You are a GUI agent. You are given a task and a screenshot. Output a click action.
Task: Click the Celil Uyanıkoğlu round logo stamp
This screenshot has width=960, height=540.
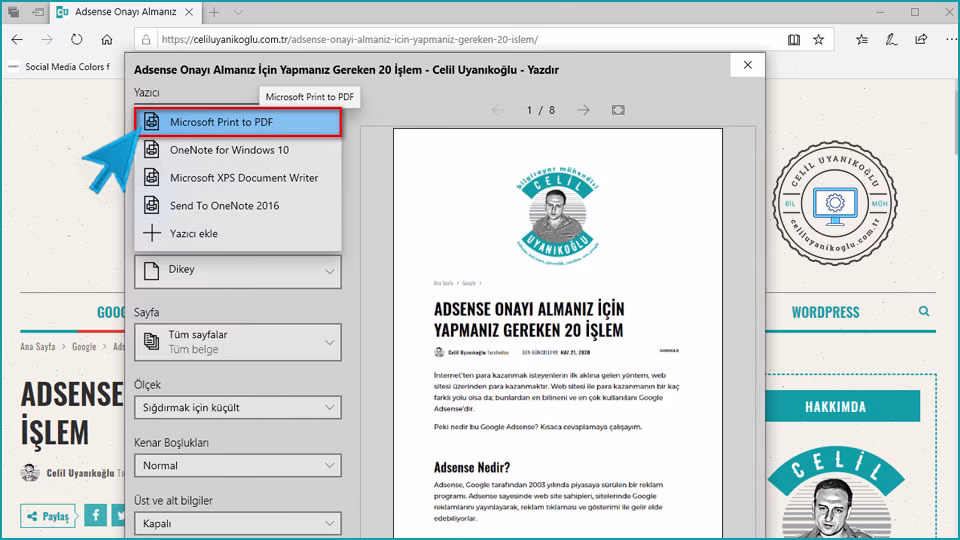pos(834,203)
